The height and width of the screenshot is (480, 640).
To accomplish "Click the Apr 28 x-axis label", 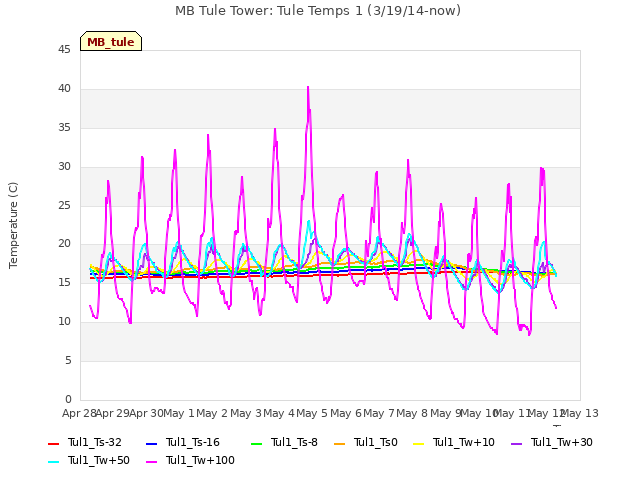I will (79, 413).
